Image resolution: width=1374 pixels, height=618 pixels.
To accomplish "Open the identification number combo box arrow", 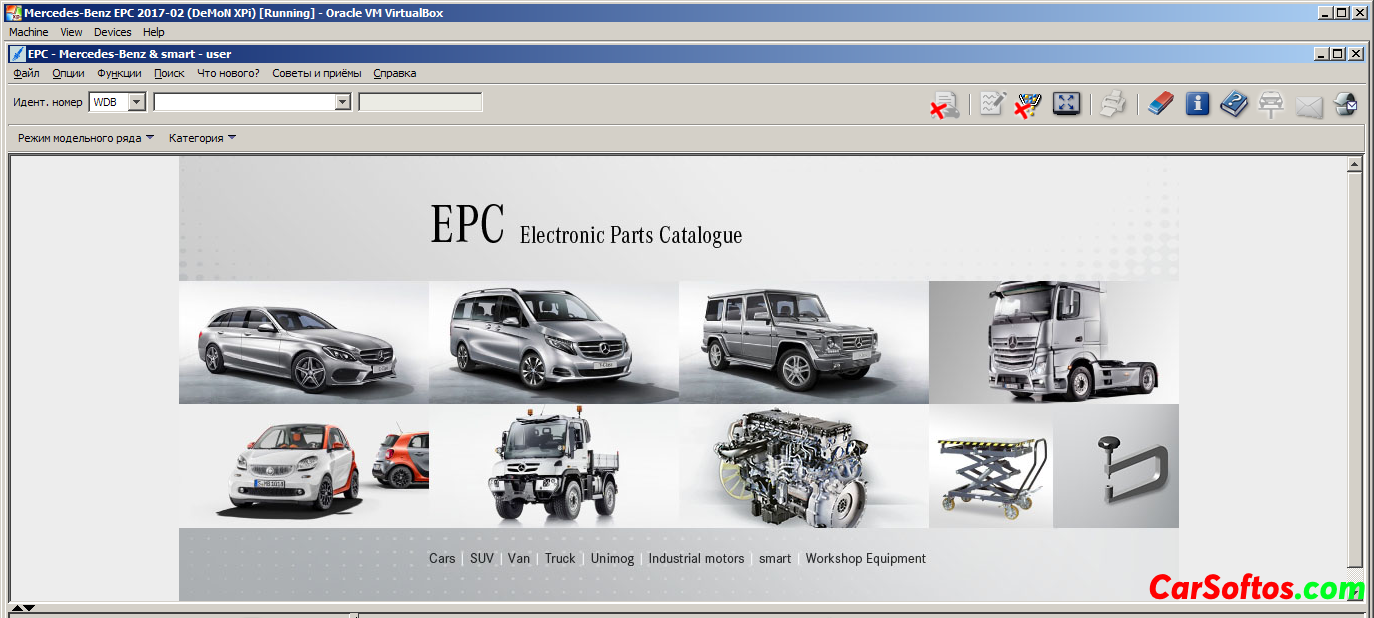I will (343, 102).
